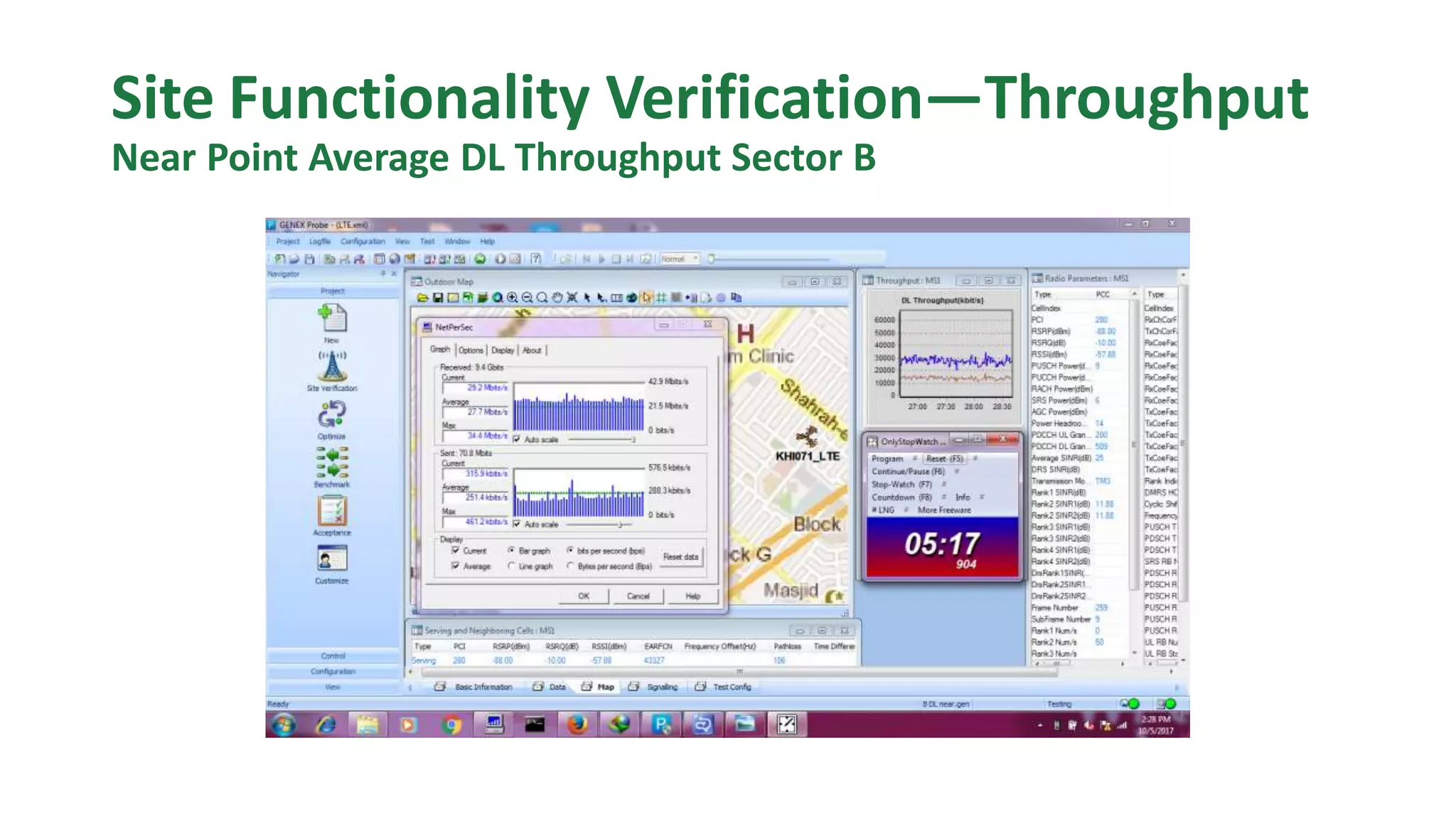Click the OnlyStopWatch taskbar icon
Screen dimensions: 1456x819
[x=787, y=724]
